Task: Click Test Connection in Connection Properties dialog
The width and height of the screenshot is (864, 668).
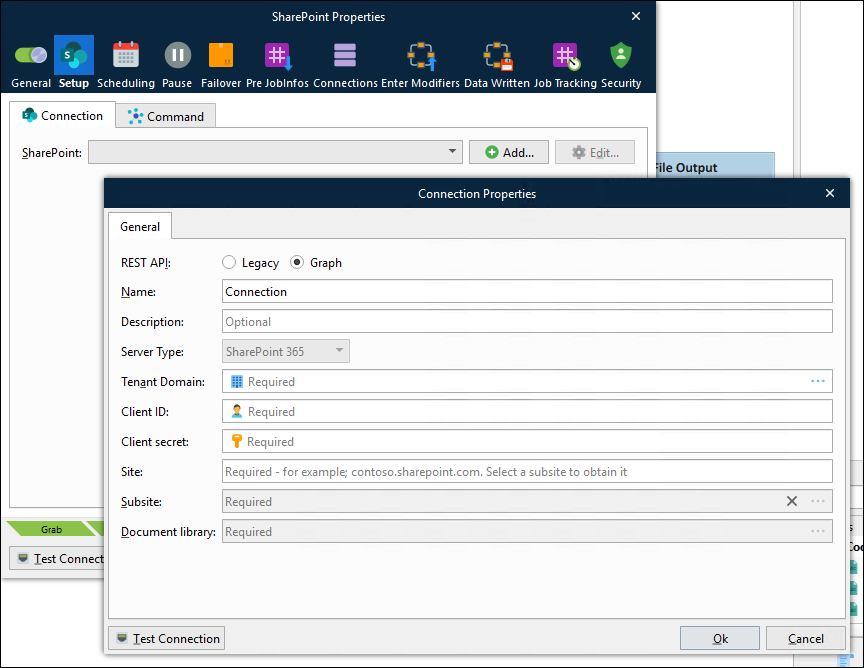Action: pyautogui.click(x=166, y=638)
